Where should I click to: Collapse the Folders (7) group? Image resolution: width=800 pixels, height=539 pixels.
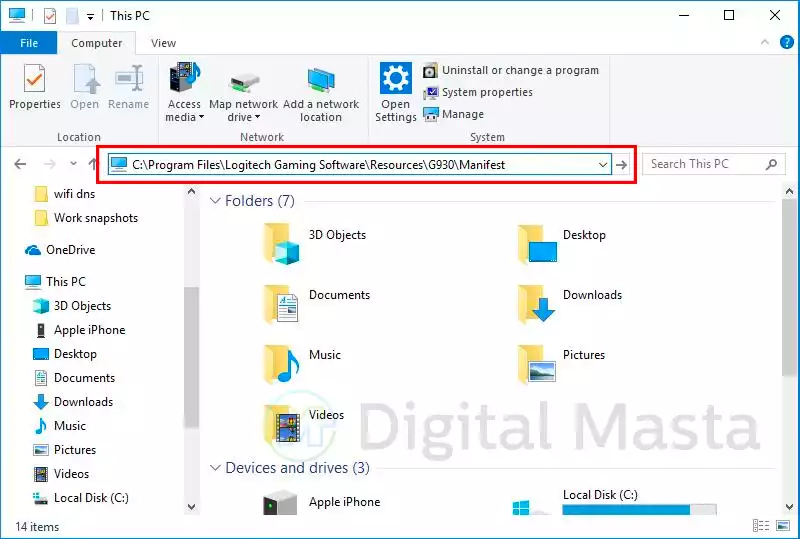click(215, 201)
